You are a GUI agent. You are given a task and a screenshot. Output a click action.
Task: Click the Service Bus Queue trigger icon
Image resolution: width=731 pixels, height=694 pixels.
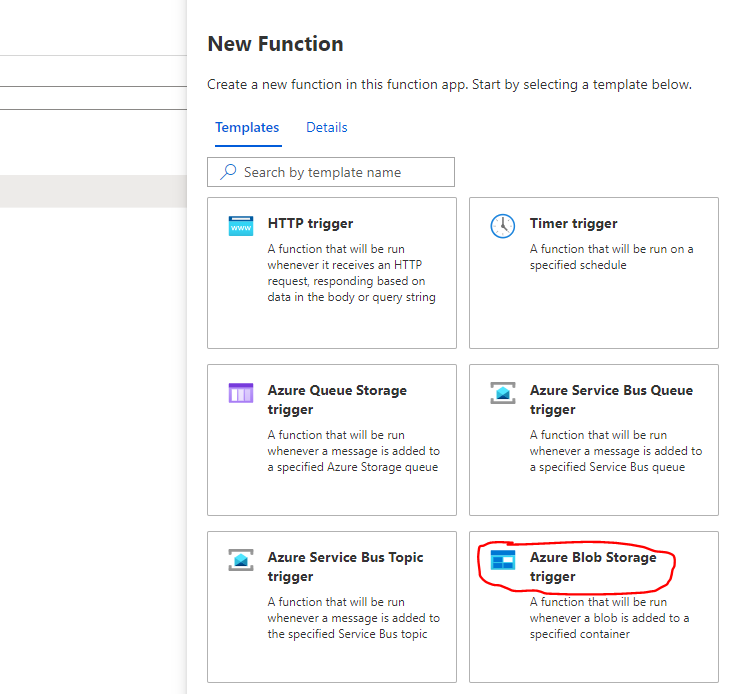[503, 393]
